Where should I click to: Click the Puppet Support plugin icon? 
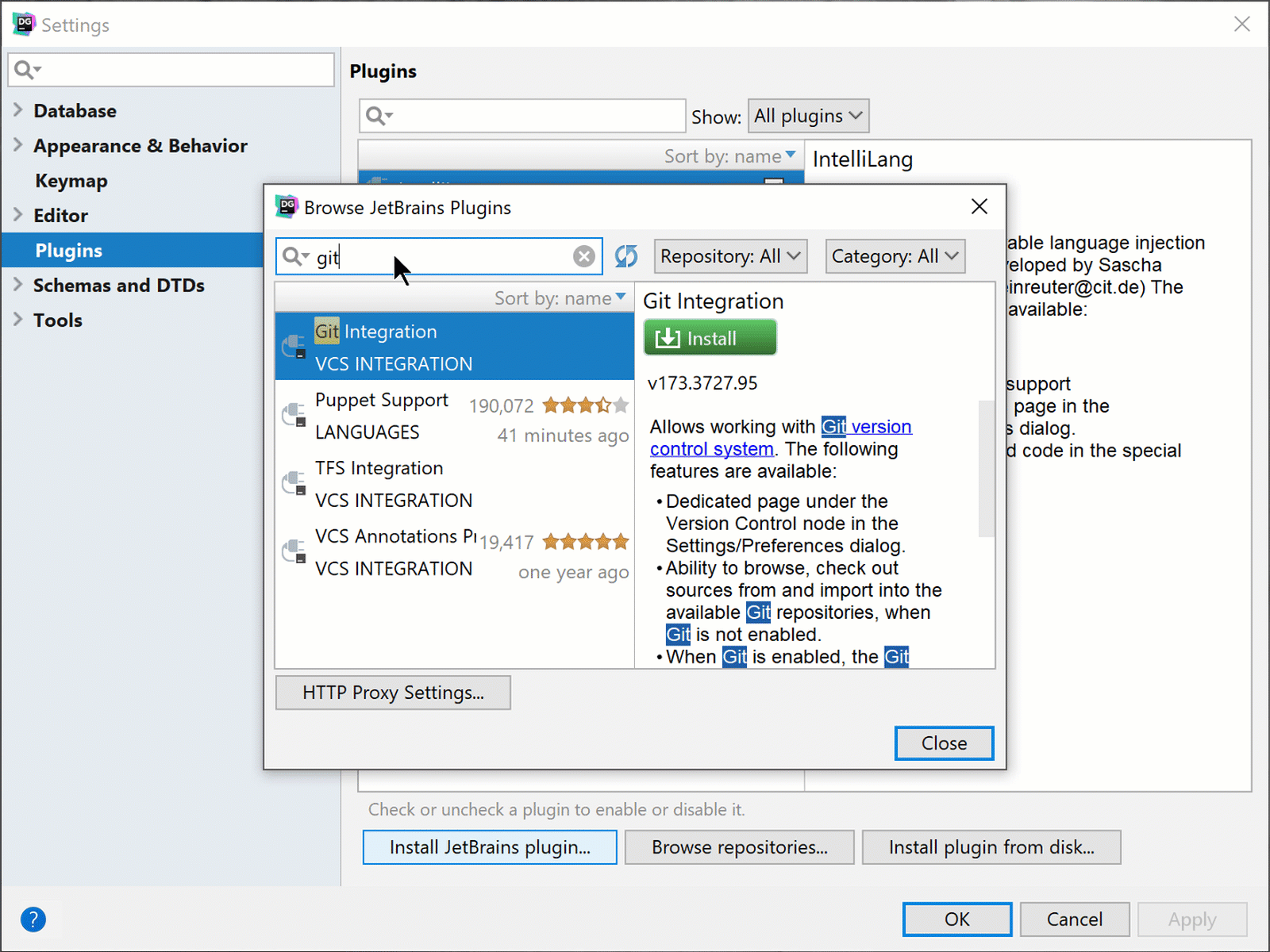294,415
